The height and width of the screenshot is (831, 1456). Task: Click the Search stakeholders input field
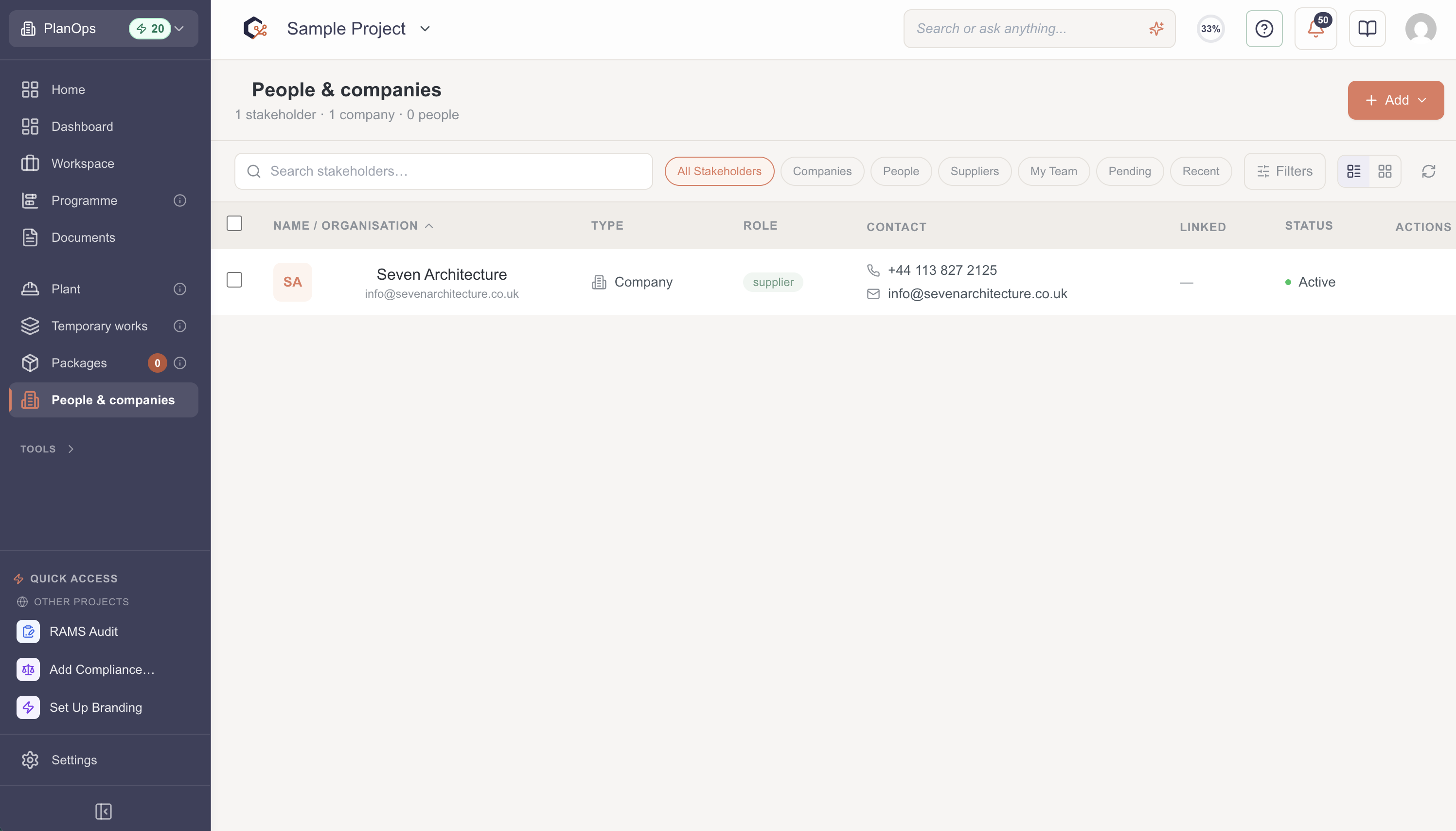click(444, 171)
